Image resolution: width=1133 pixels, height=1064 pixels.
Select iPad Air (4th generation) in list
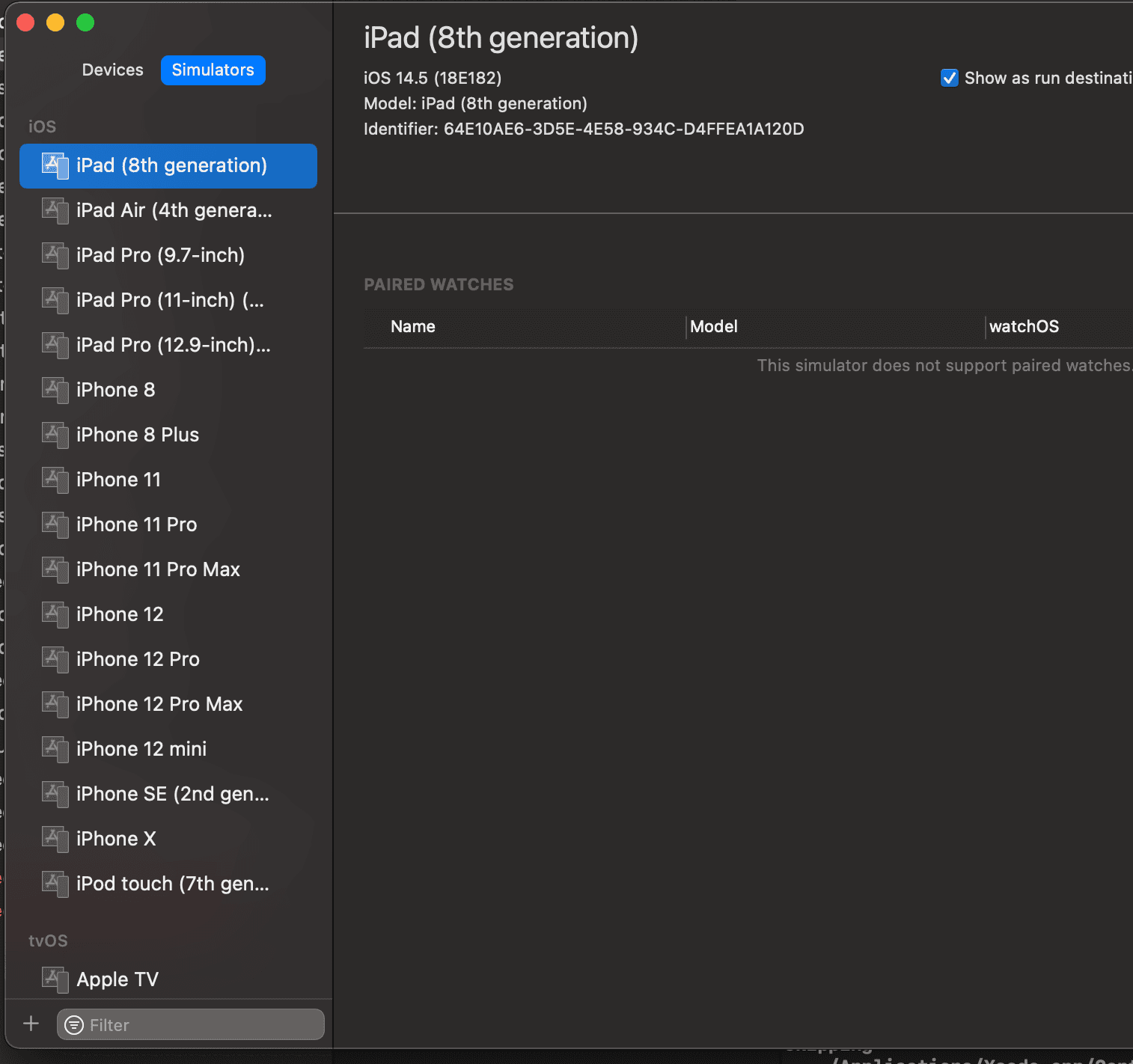click(174, 210)
